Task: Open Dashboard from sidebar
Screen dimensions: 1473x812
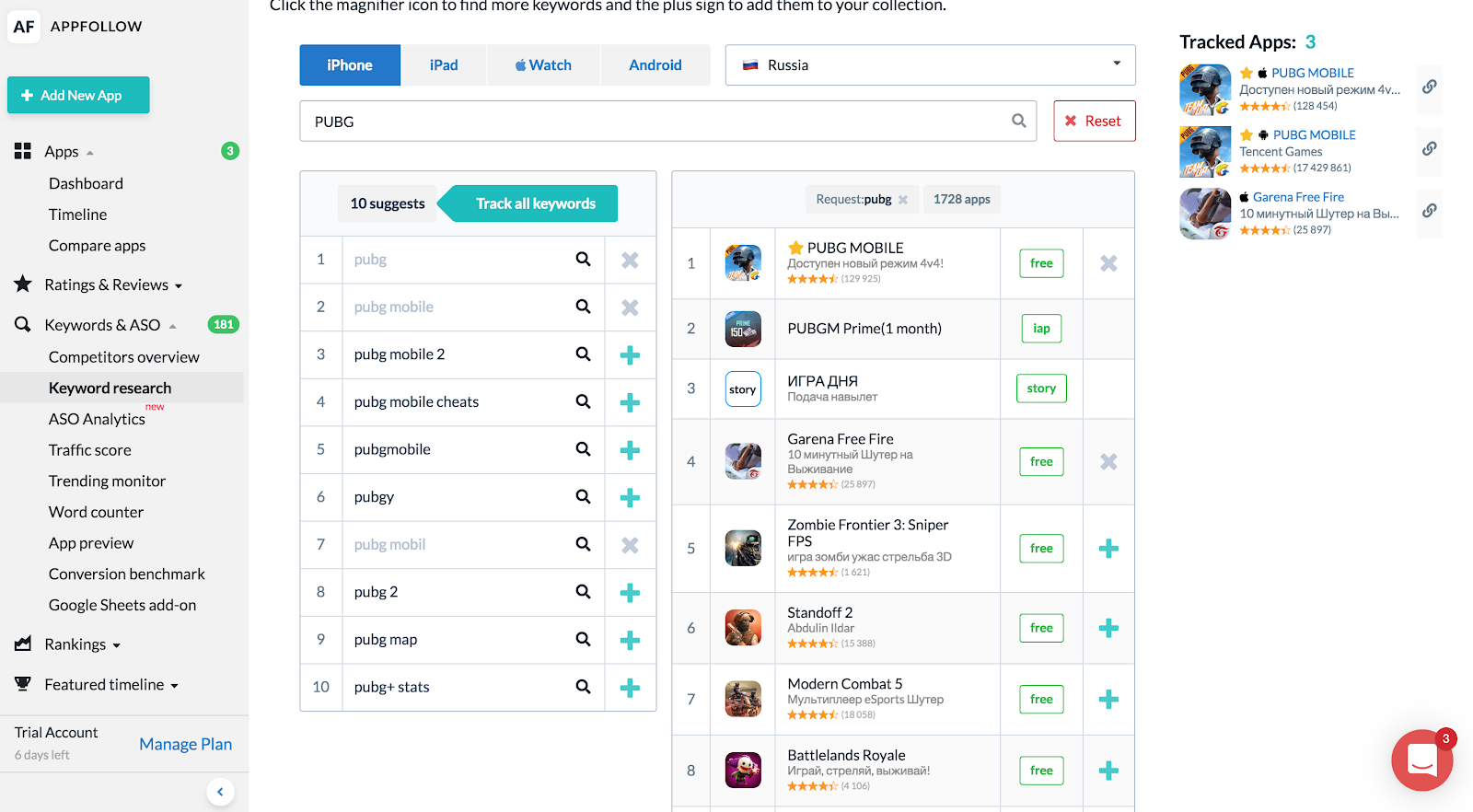Action: pos(86,183)
